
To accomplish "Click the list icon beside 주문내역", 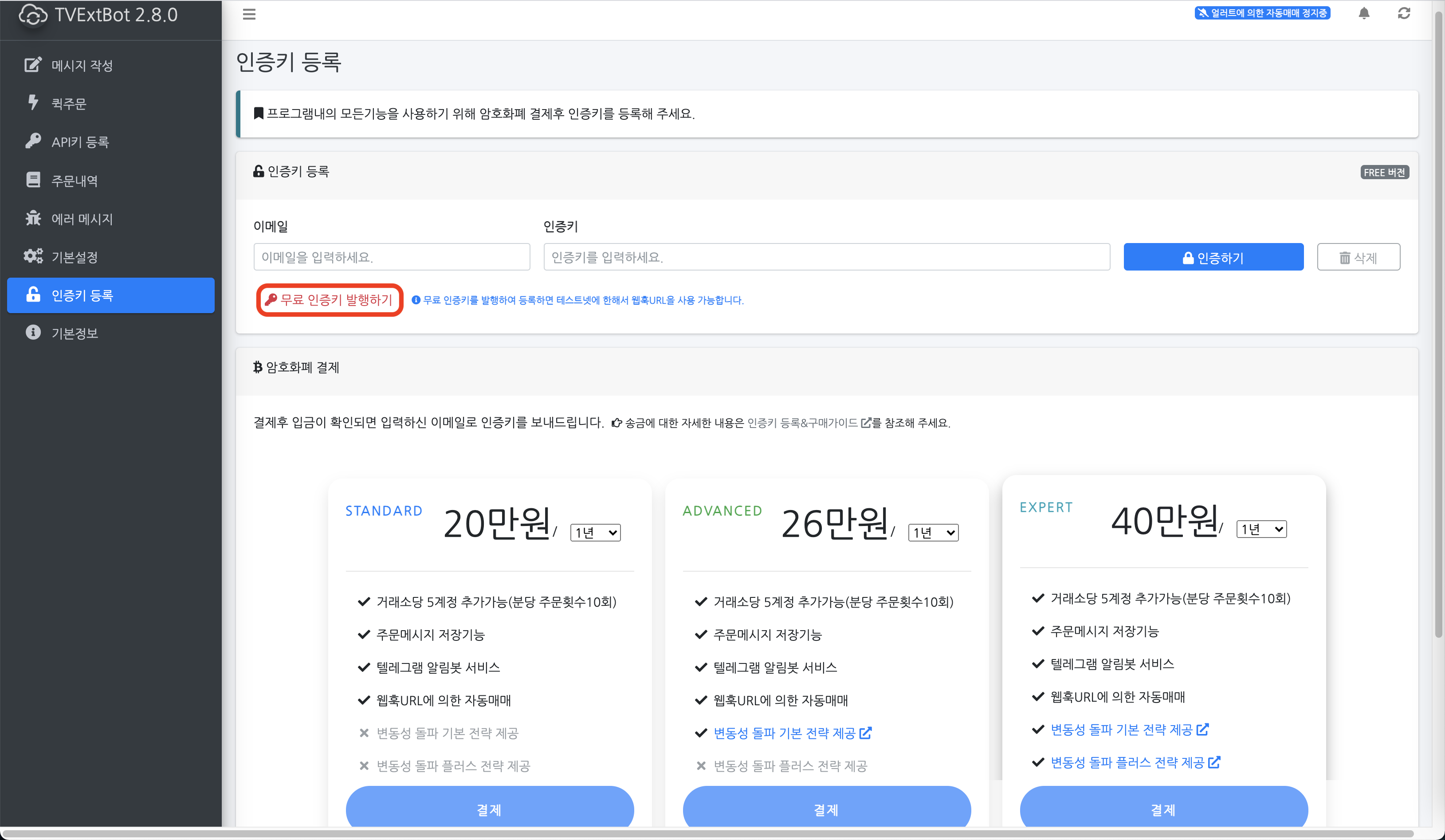I will pyautogui.click(x=33, y=180).
